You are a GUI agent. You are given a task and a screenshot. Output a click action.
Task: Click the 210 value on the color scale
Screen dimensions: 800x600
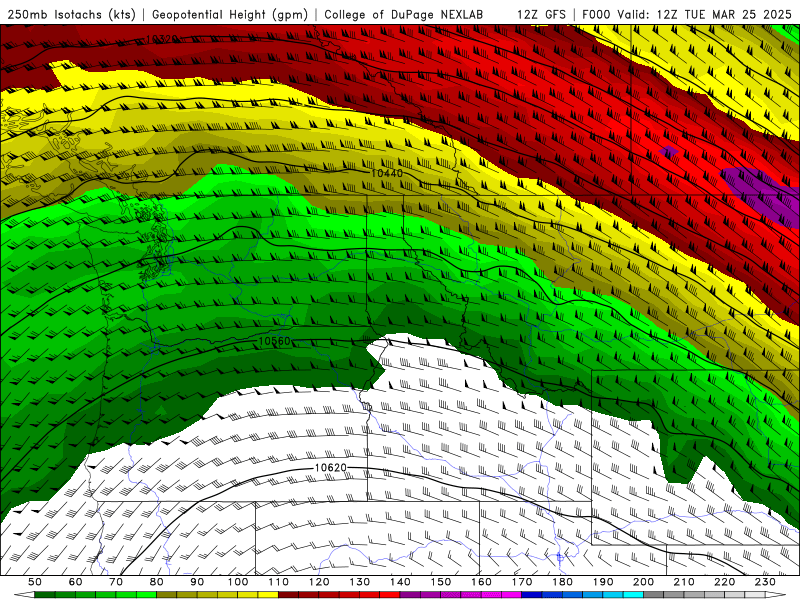tap(684, 582)
